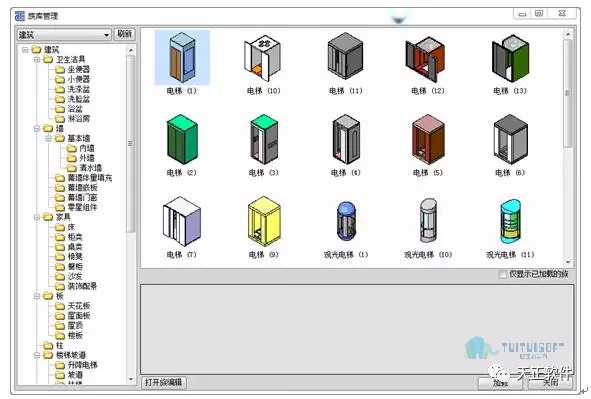Collapse the root 建筑 tree node

pos(25,50)
